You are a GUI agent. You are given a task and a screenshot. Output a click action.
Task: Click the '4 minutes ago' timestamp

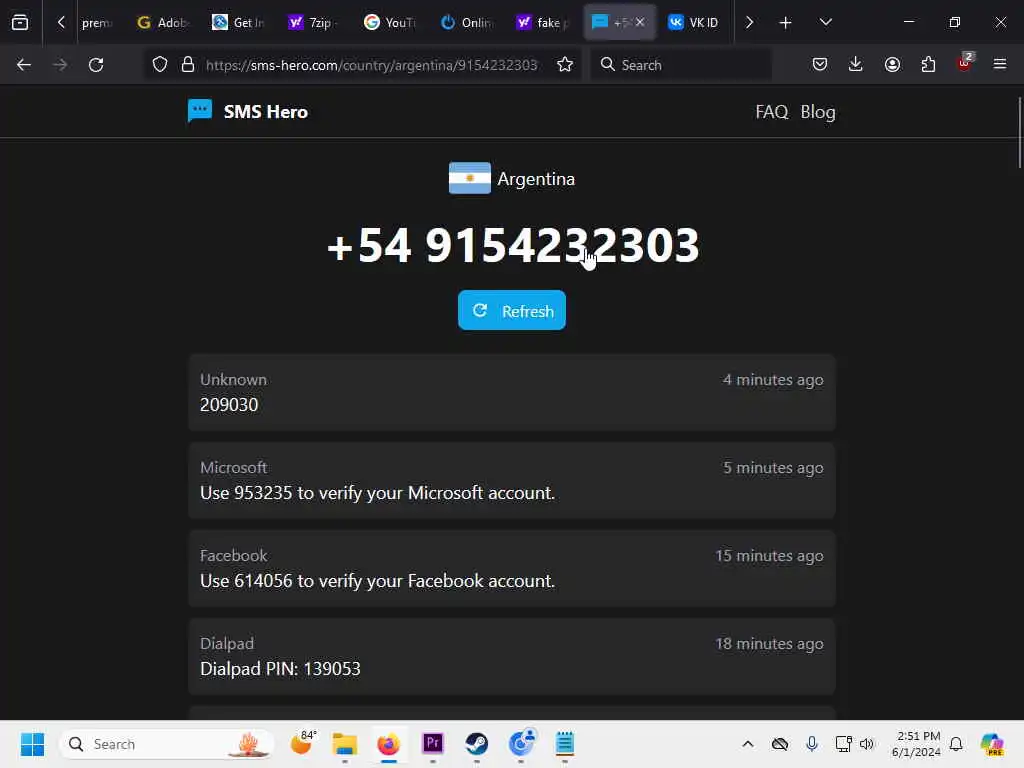pos(773,380)
